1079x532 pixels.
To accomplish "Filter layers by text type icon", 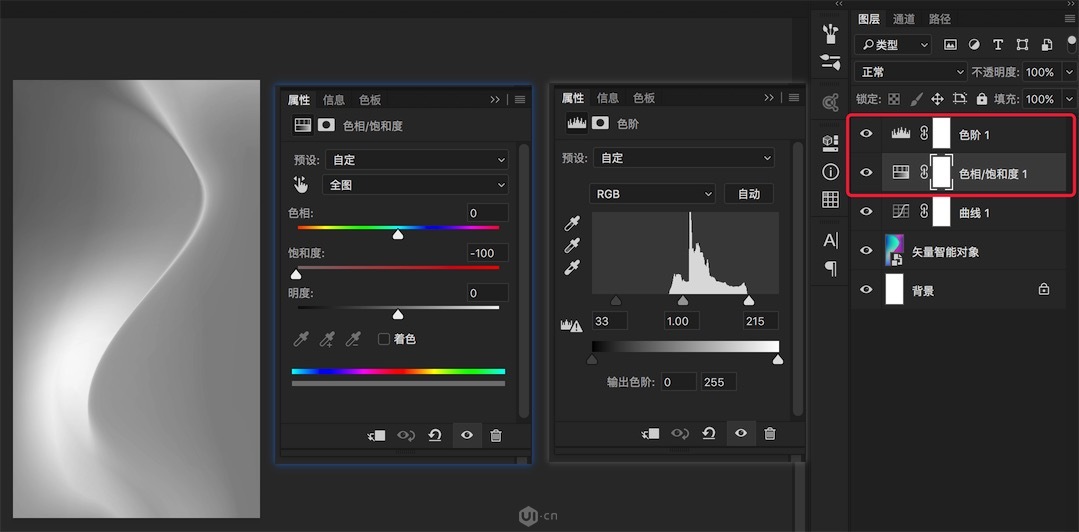I will click(998, 45).
